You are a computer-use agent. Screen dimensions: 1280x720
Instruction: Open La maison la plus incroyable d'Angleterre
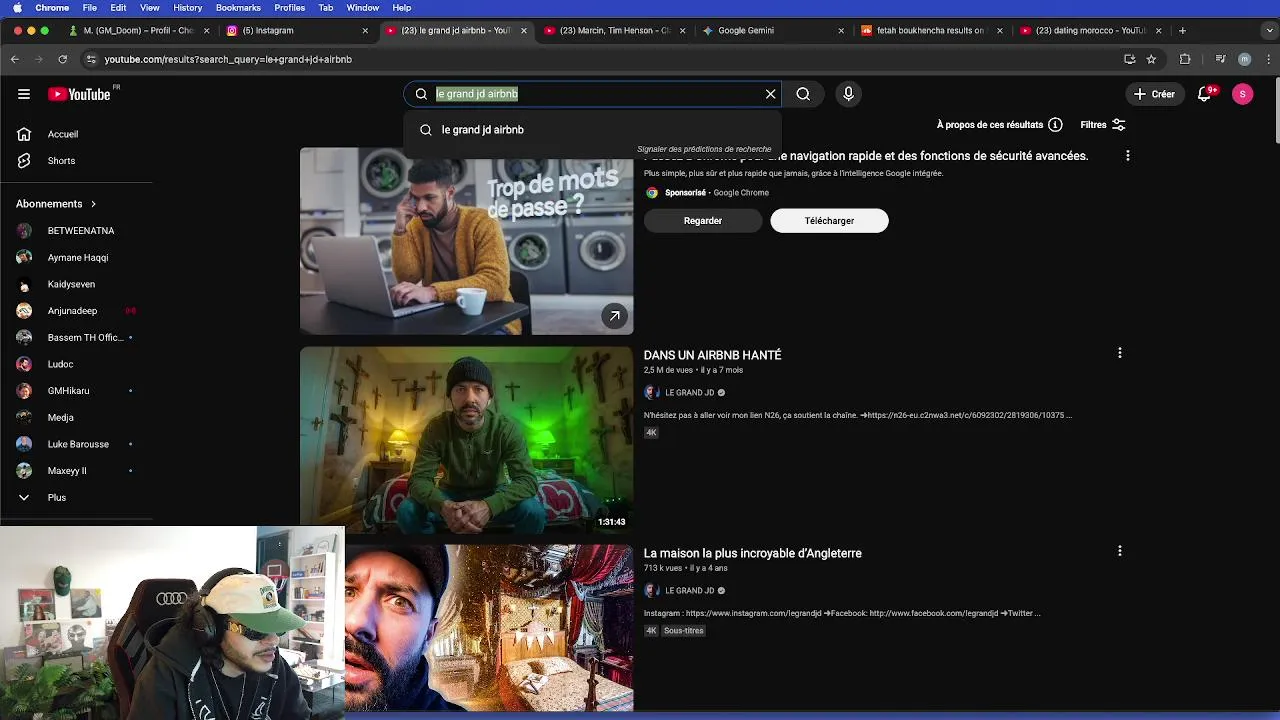point(752,553)
